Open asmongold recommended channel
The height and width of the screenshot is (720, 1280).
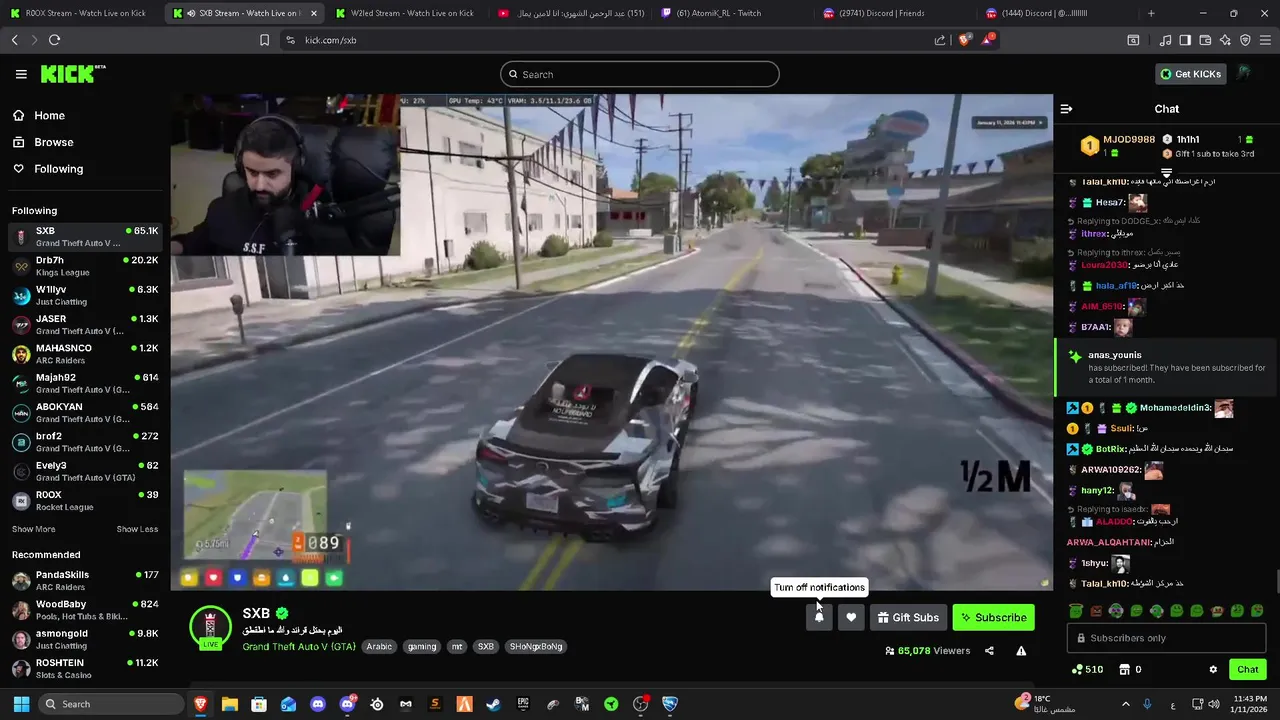[85, 639]
